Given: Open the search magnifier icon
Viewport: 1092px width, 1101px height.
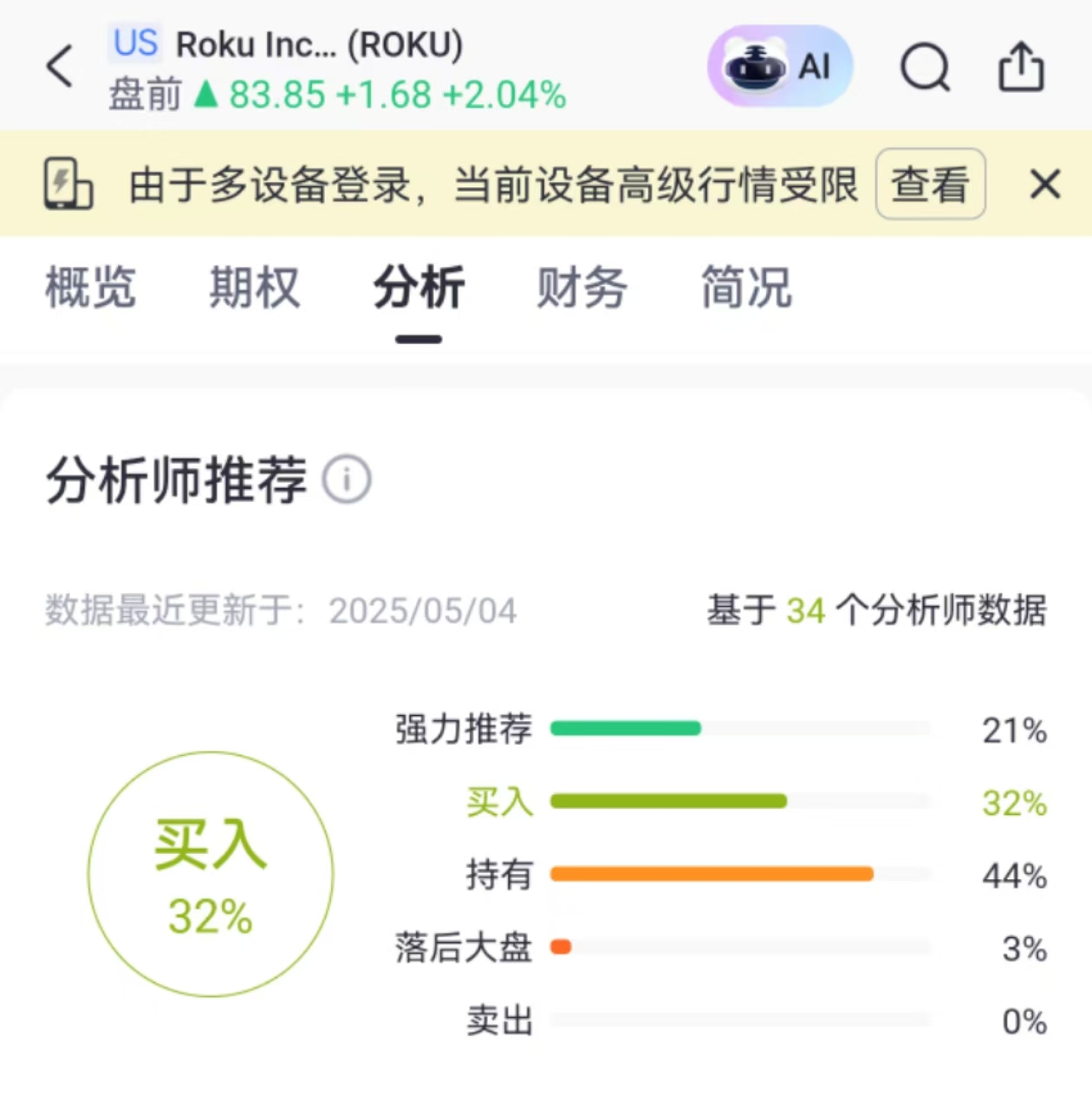Looking at the screenshot, I should [925, 67].
